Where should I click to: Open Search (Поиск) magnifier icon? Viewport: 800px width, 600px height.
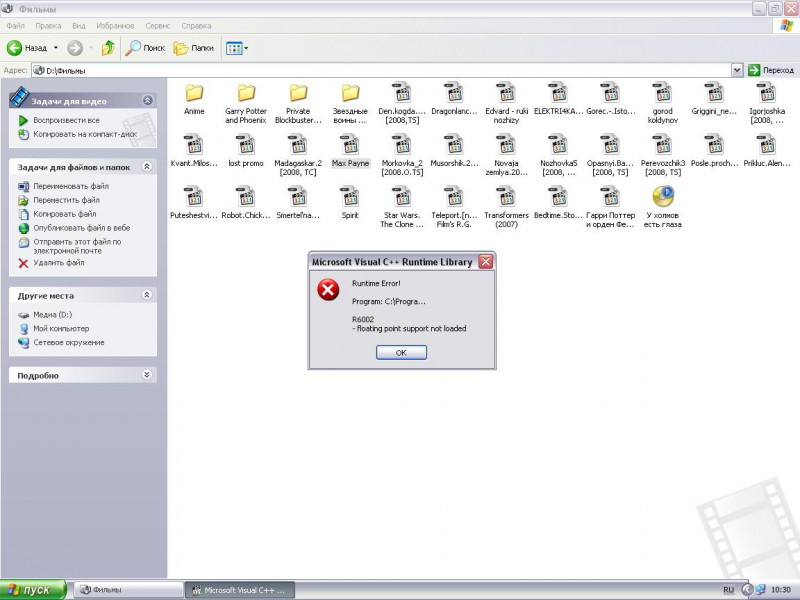tap(133, 48)
